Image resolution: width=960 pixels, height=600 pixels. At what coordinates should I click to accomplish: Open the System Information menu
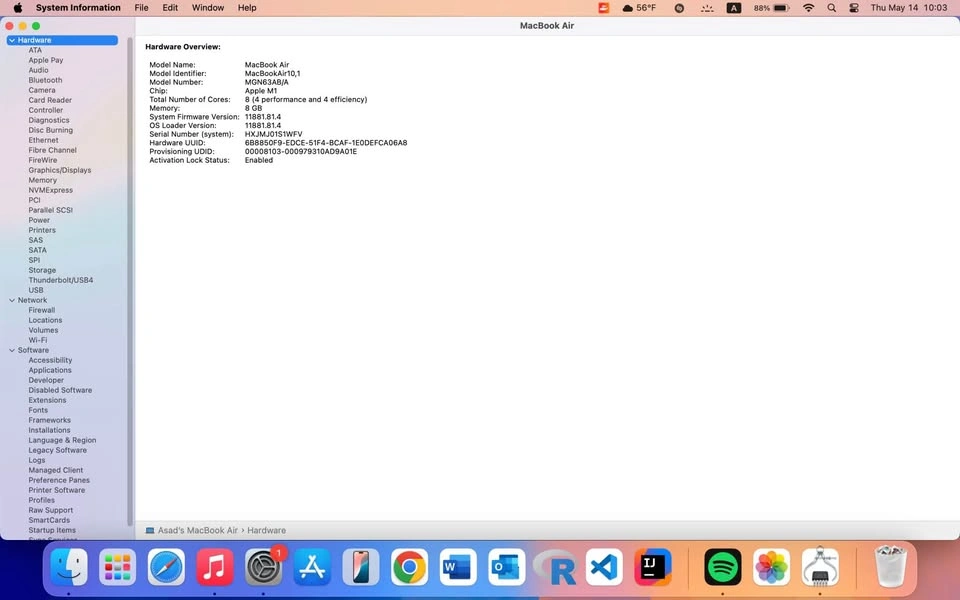(x=78, y=8)
